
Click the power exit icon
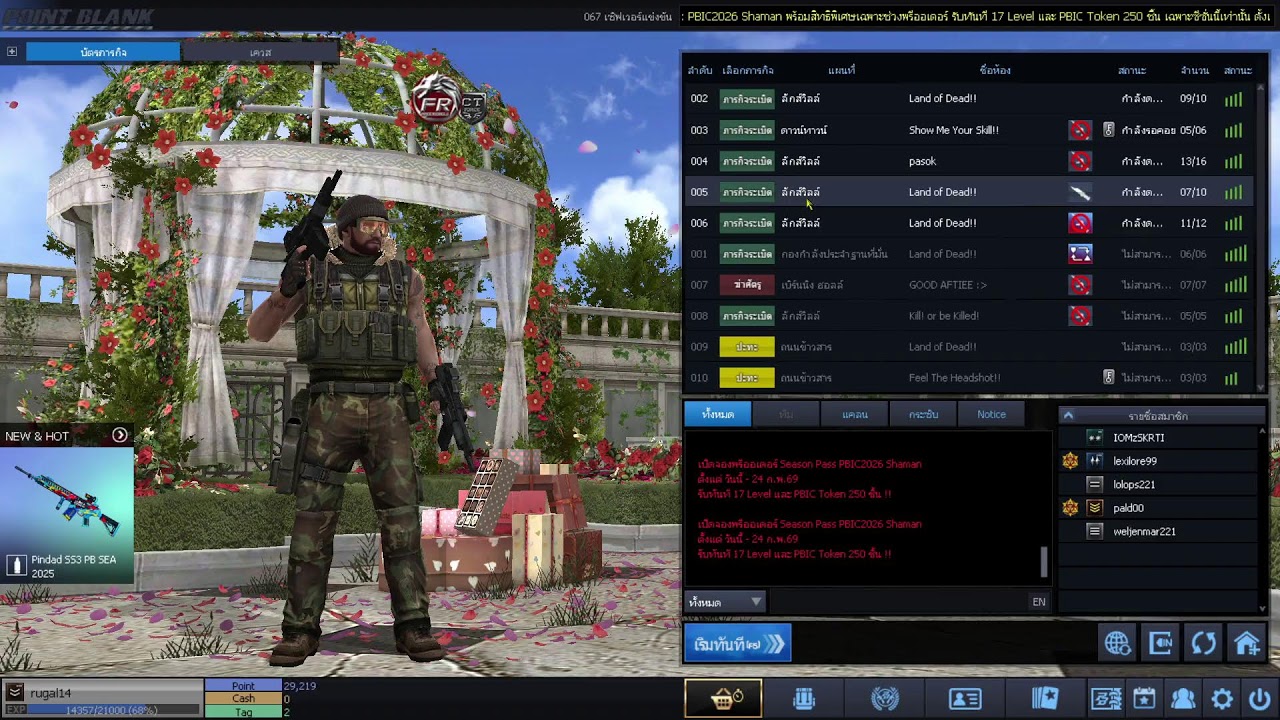[x=1259, y=699]
